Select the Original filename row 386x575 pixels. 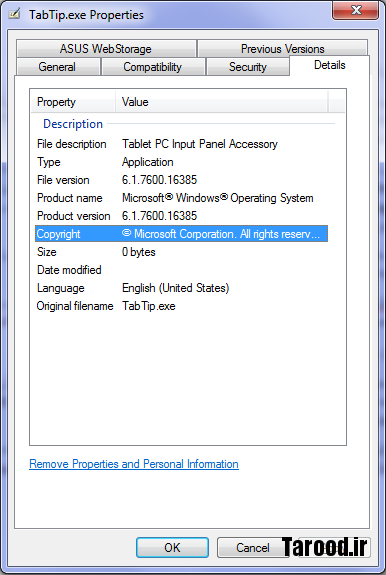pyautogui.click(x=181, y=306)
